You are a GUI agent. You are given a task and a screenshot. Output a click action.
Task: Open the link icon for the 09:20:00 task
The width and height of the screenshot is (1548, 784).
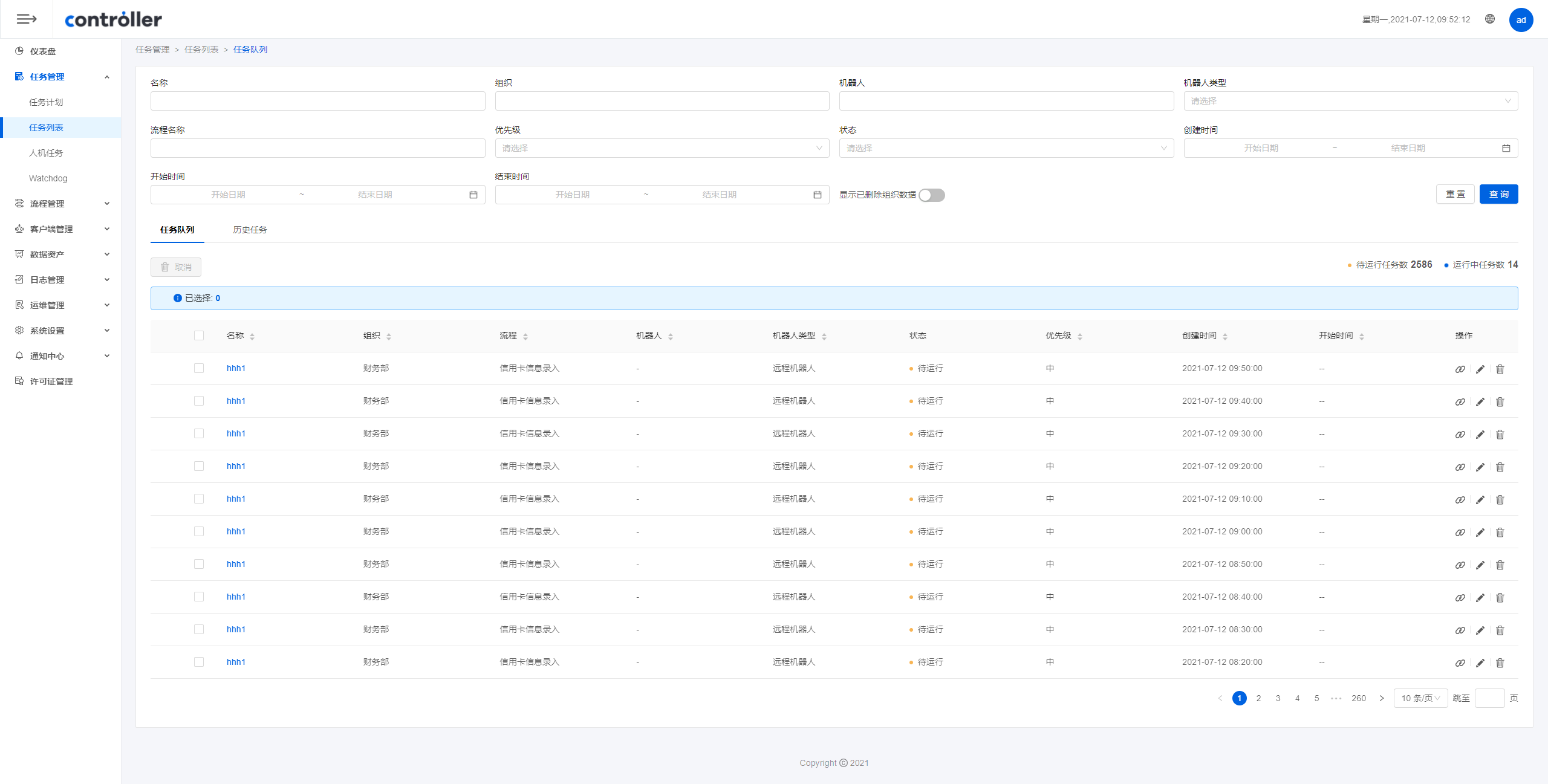(x=1460, y=467)
